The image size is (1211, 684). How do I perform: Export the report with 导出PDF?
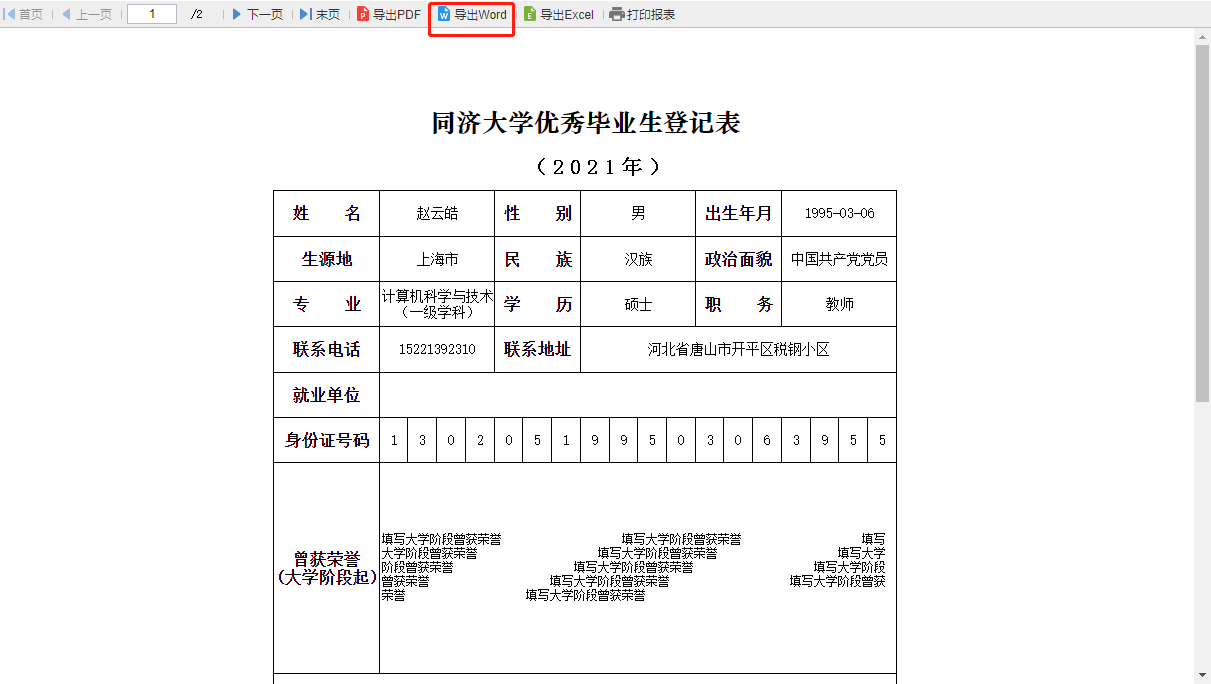coord(389,15)
